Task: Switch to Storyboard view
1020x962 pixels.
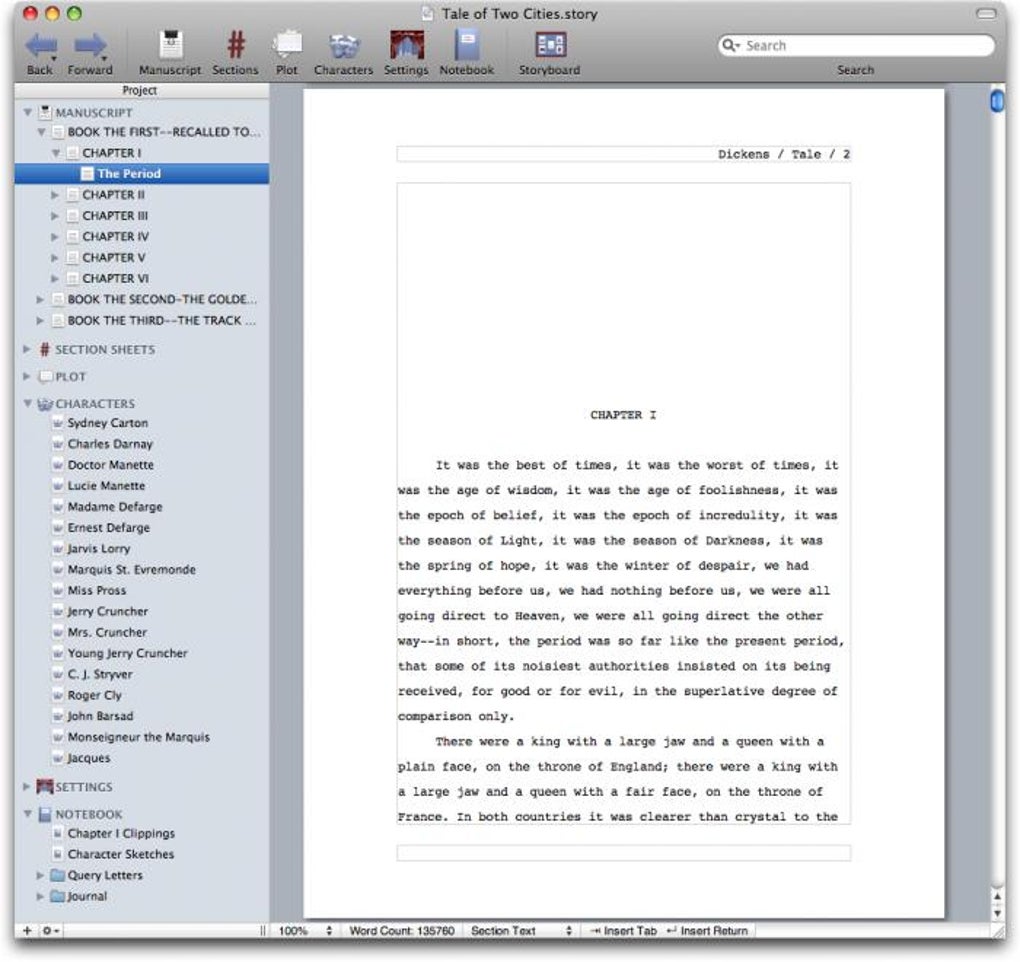Action: [550, 46]
